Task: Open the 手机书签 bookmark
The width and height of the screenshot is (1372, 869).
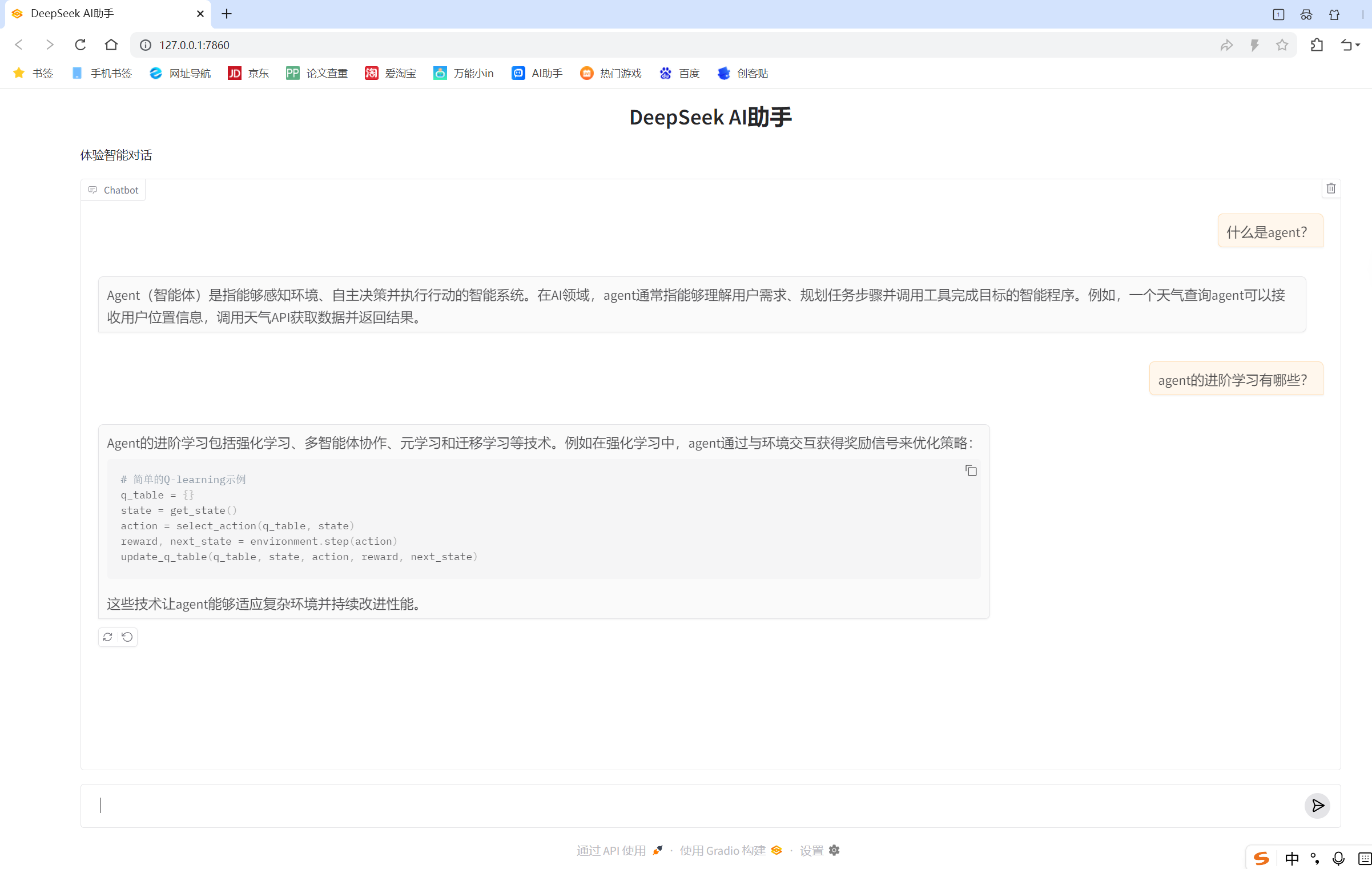Action: (x=102, y=74)
